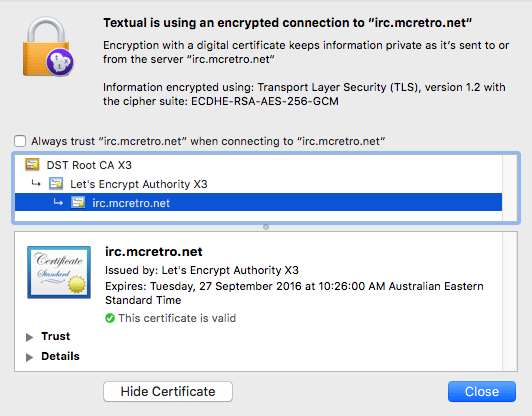532x416 pixels.
Task: Expand the Details section
Action: 30,357
